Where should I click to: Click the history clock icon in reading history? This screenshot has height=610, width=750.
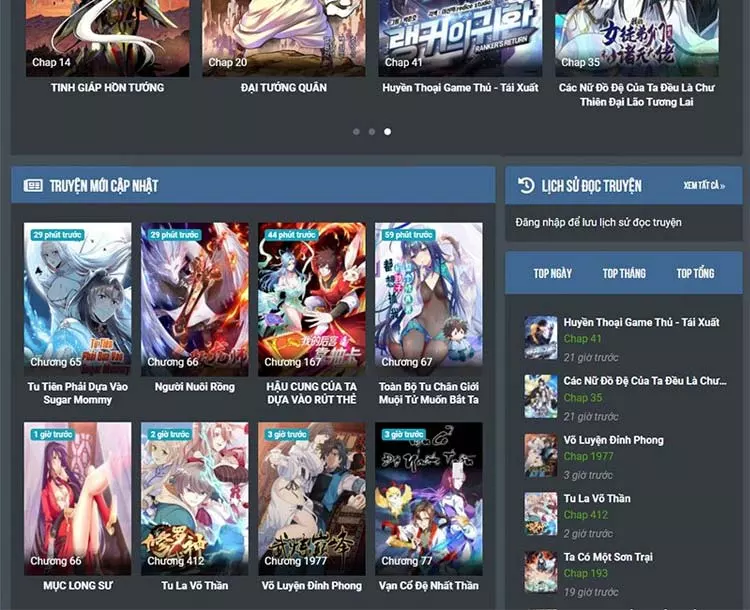526,185
